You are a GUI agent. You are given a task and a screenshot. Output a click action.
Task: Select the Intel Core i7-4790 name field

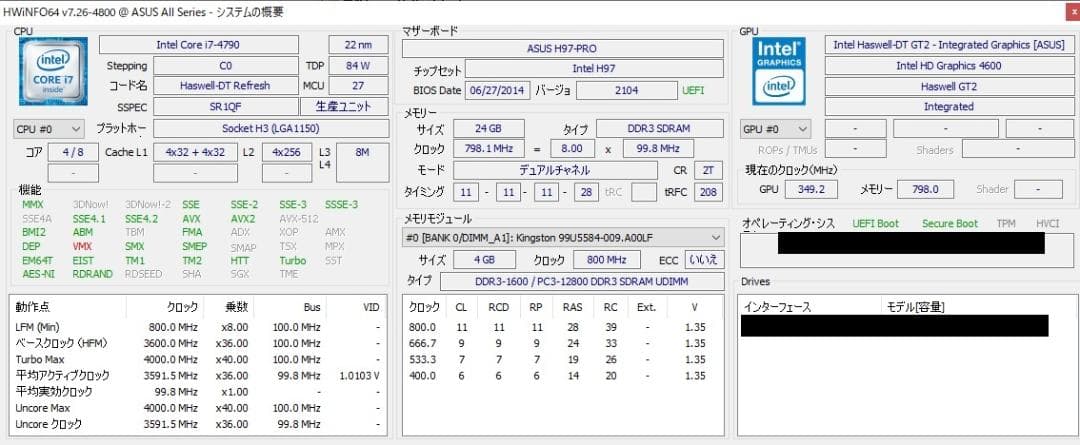(198, 45)
